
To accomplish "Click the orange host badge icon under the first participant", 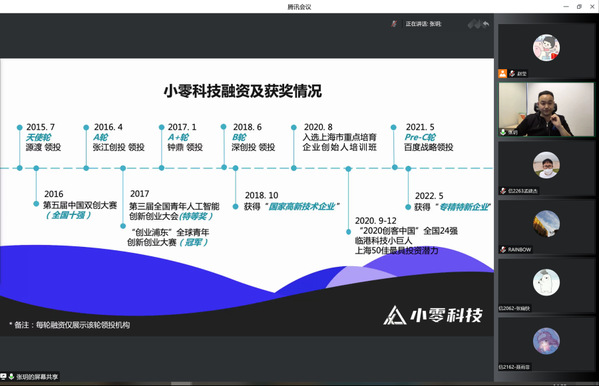I will click(502, 73).
